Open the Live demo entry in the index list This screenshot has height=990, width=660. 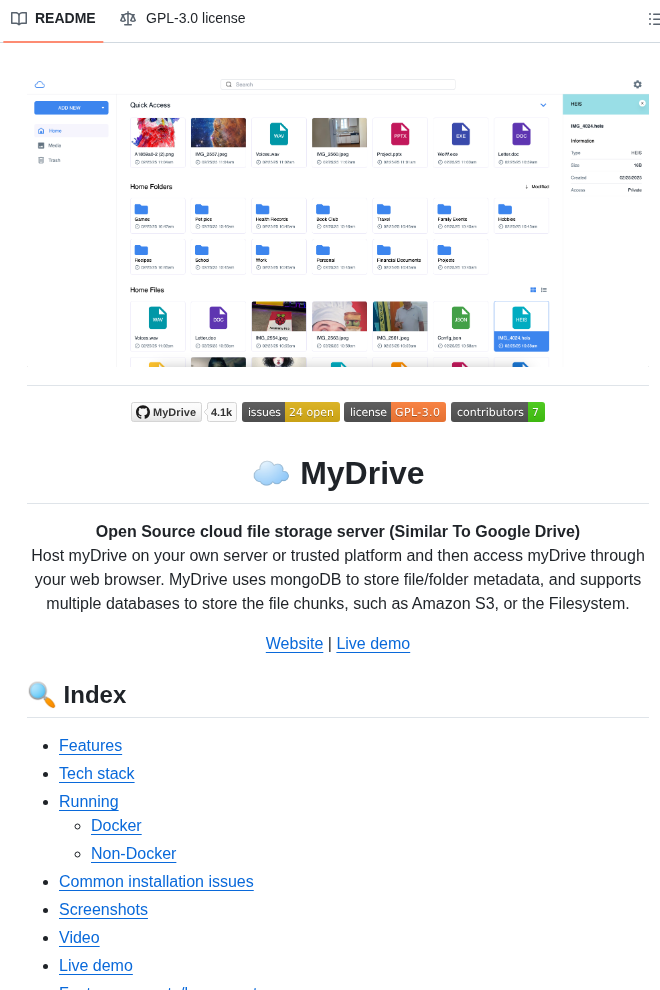(96, 965)
